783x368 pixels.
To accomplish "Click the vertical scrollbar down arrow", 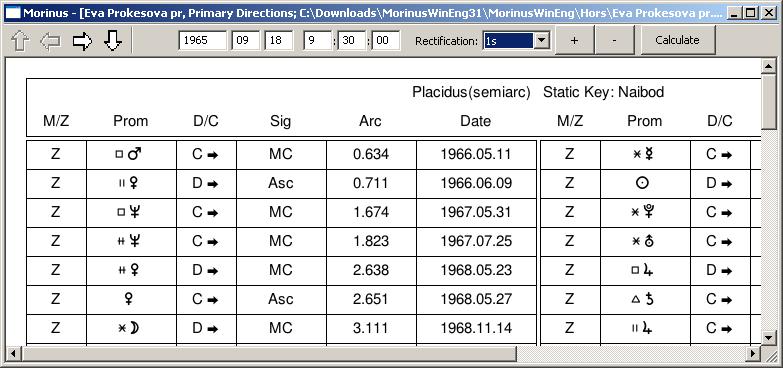I will 769,337.
